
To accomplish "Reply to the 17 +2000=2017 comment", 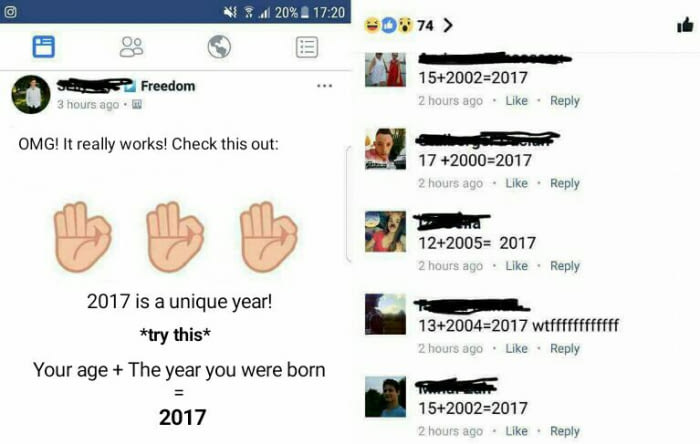I will tap(565, 183).
